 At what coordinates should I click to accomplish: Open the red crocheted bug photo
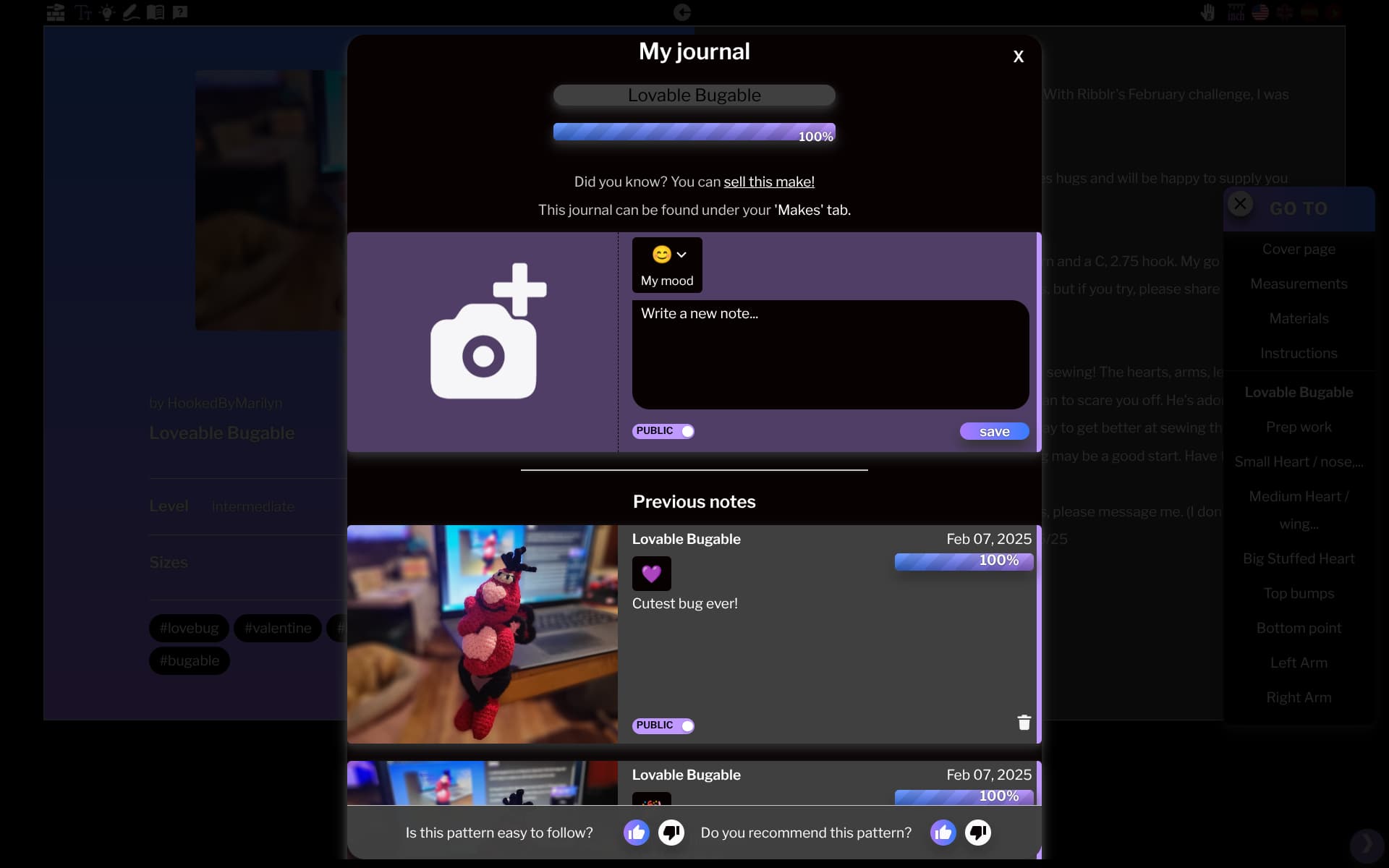tap(483, 634)
